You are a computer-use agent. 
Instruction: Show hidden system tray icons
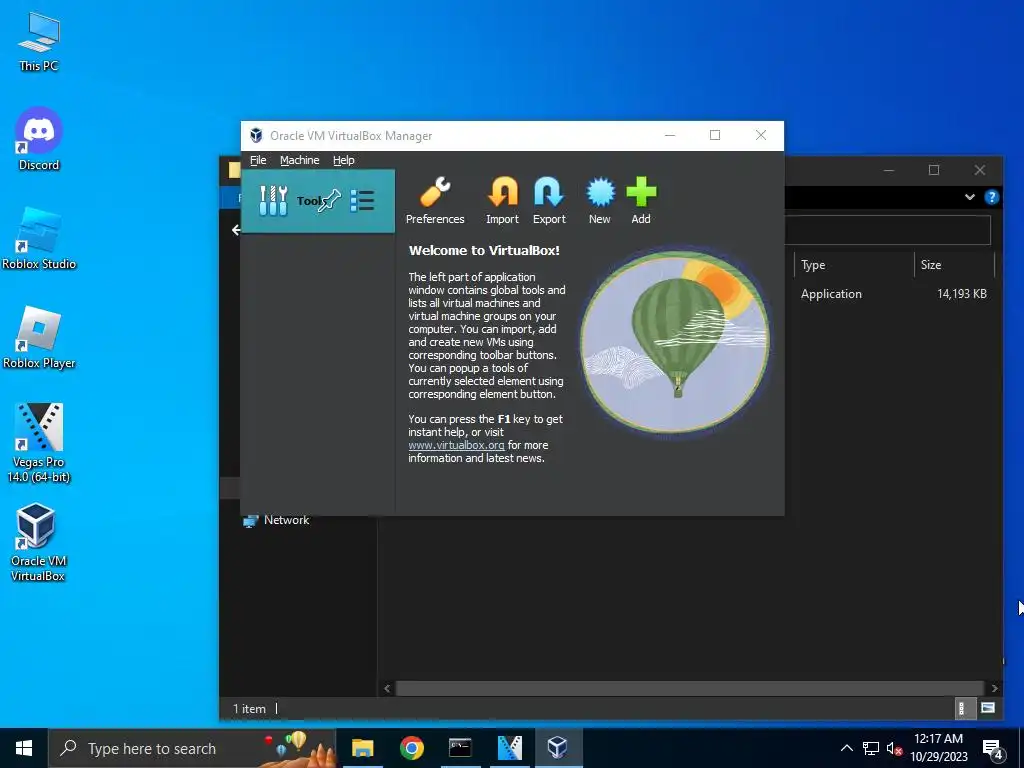coord(846,748)
